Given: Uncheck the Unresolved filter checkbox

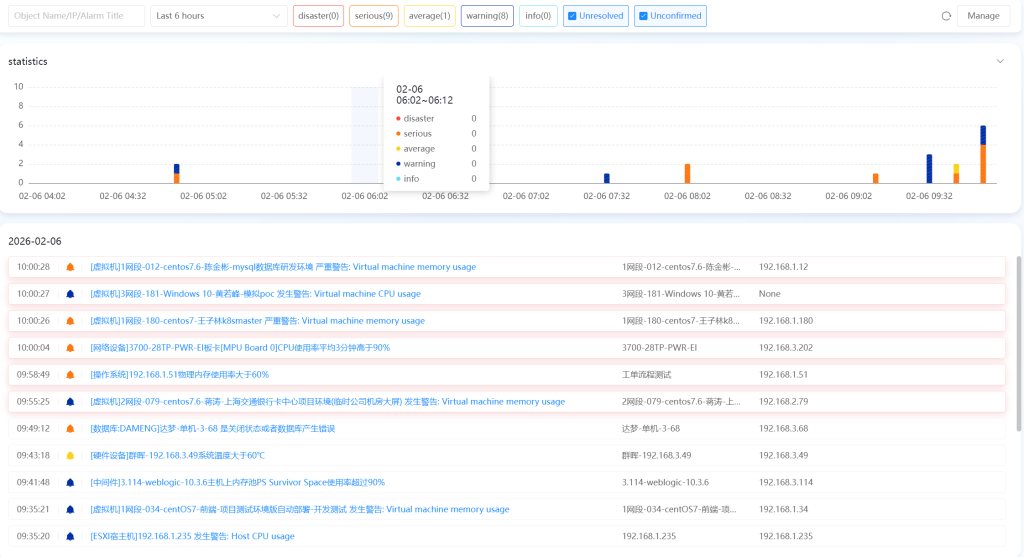Looking at the screenshot, I should (x=572, y=16).
